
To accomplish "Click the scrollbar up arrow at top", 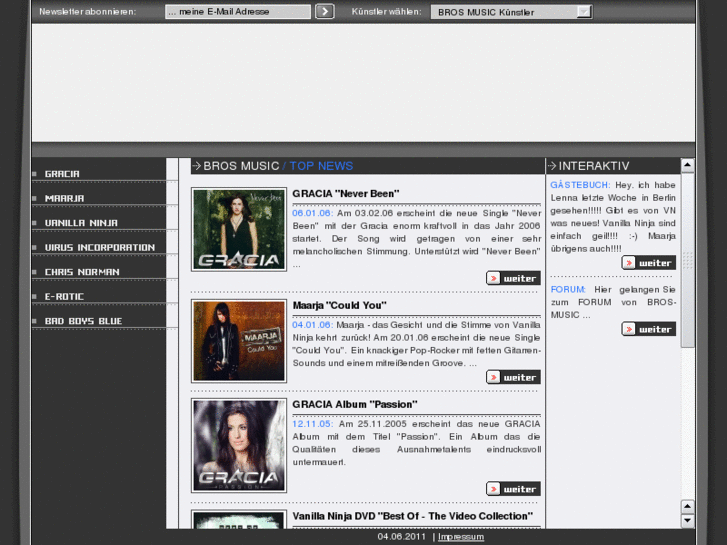I will 687,165.
